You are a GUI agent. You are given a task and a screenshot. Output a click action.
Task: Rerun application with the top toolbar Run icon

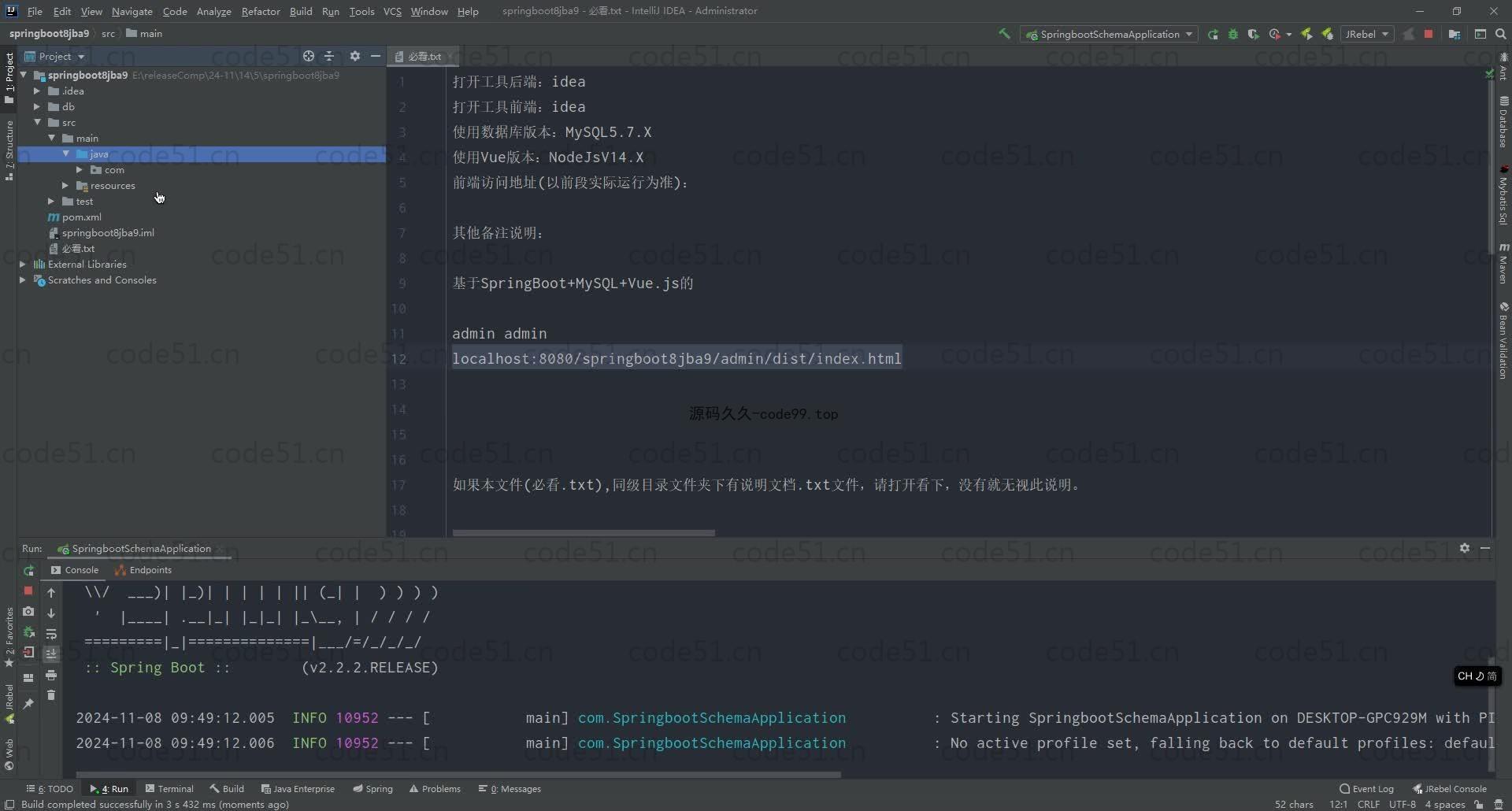1213,34
